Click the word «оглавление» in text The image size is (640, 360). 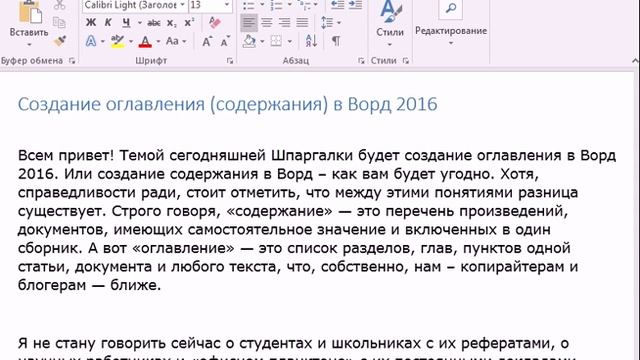point(183,248)
